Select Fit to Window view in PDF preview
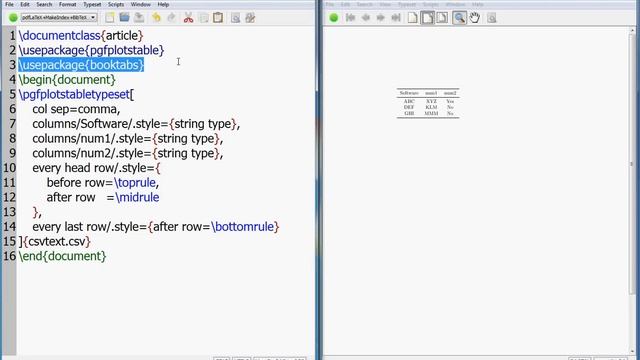This screenshot has height=360, width=640. click(442, 18)
